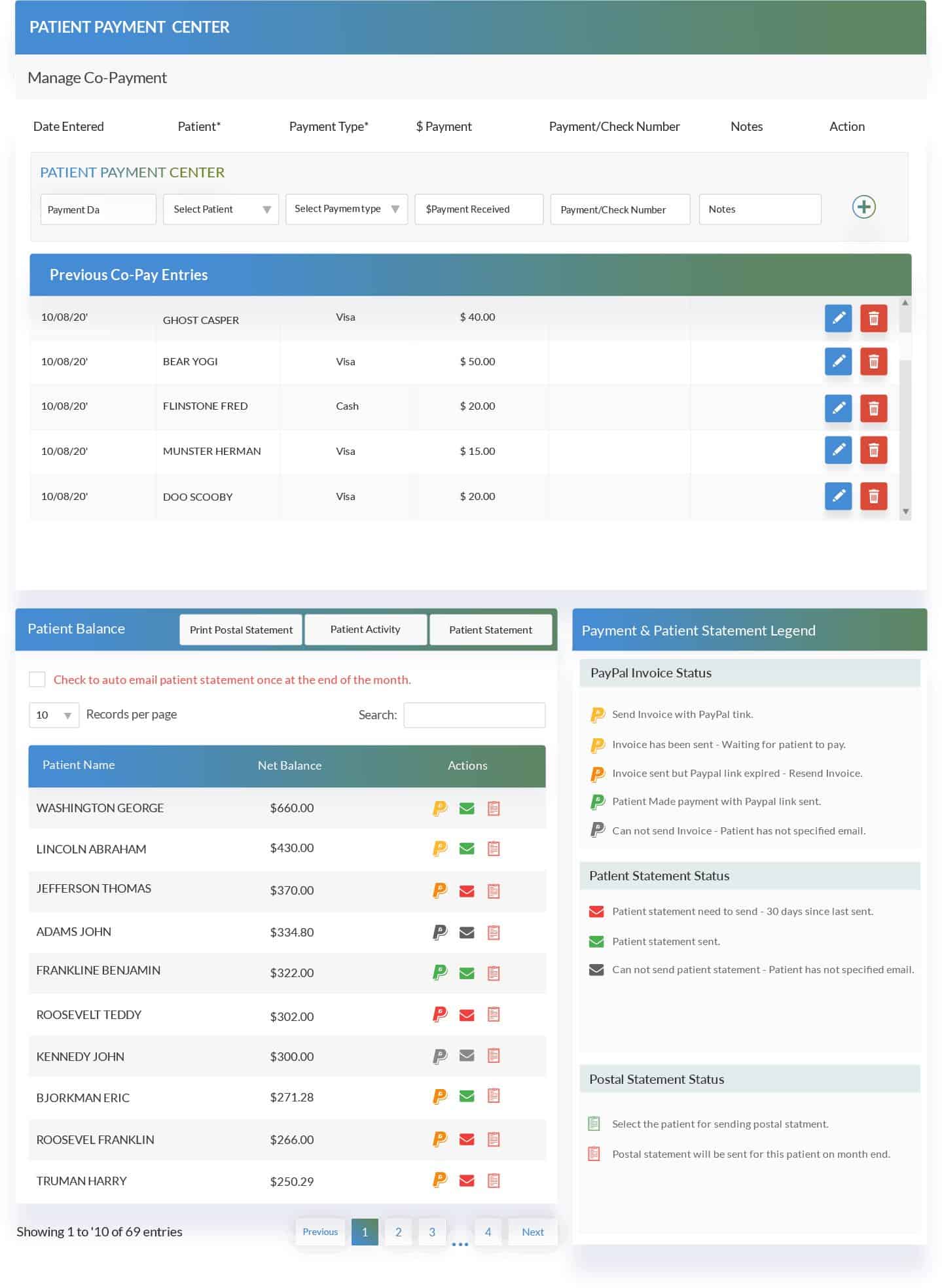Click gray PayPal icon for ADAMS JOHN
The width and height of the screenshot is (942, 1288).
pos(440,932)
